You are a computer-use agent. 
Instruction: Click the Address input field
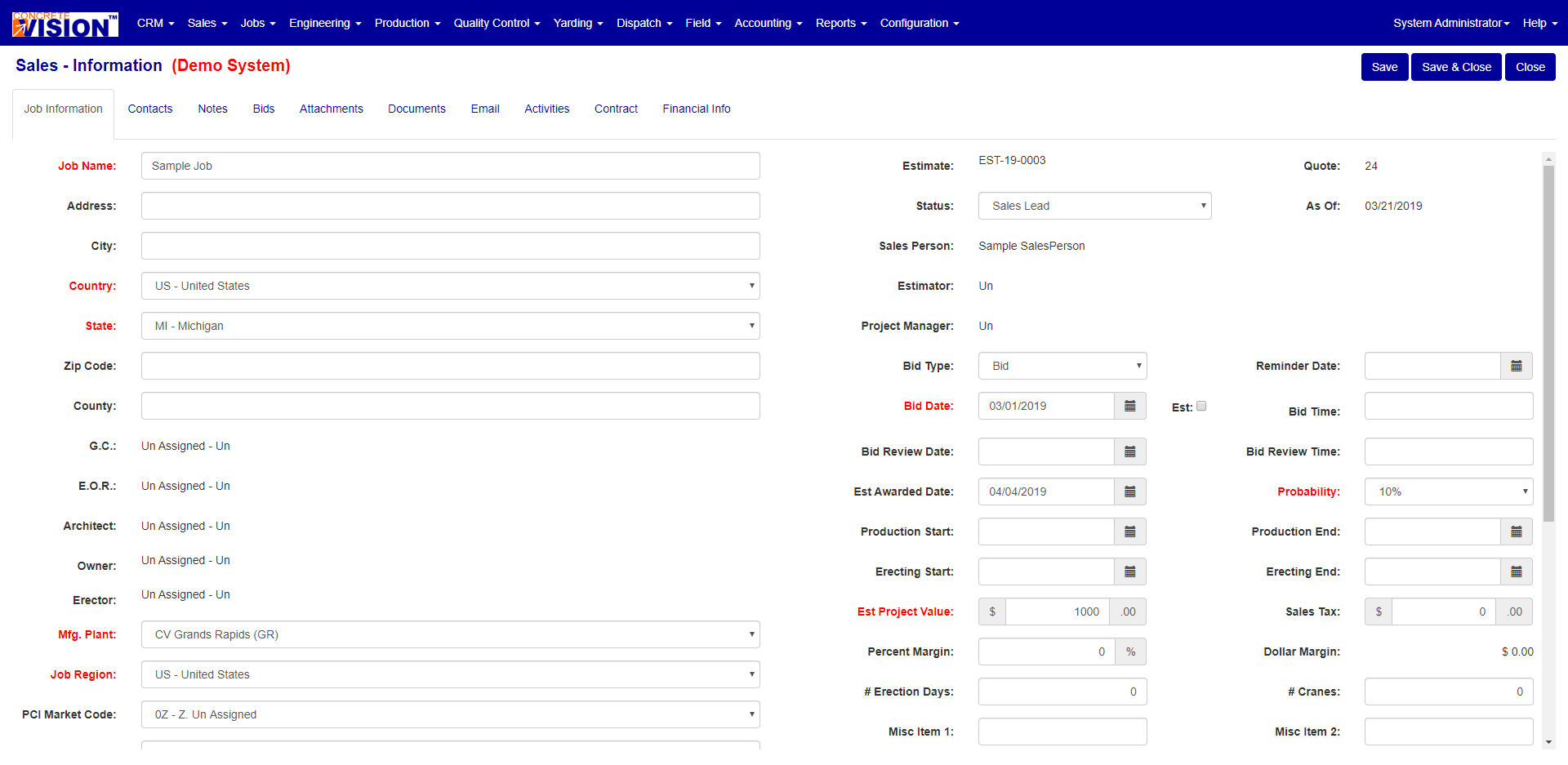click(x=450, y=206)
